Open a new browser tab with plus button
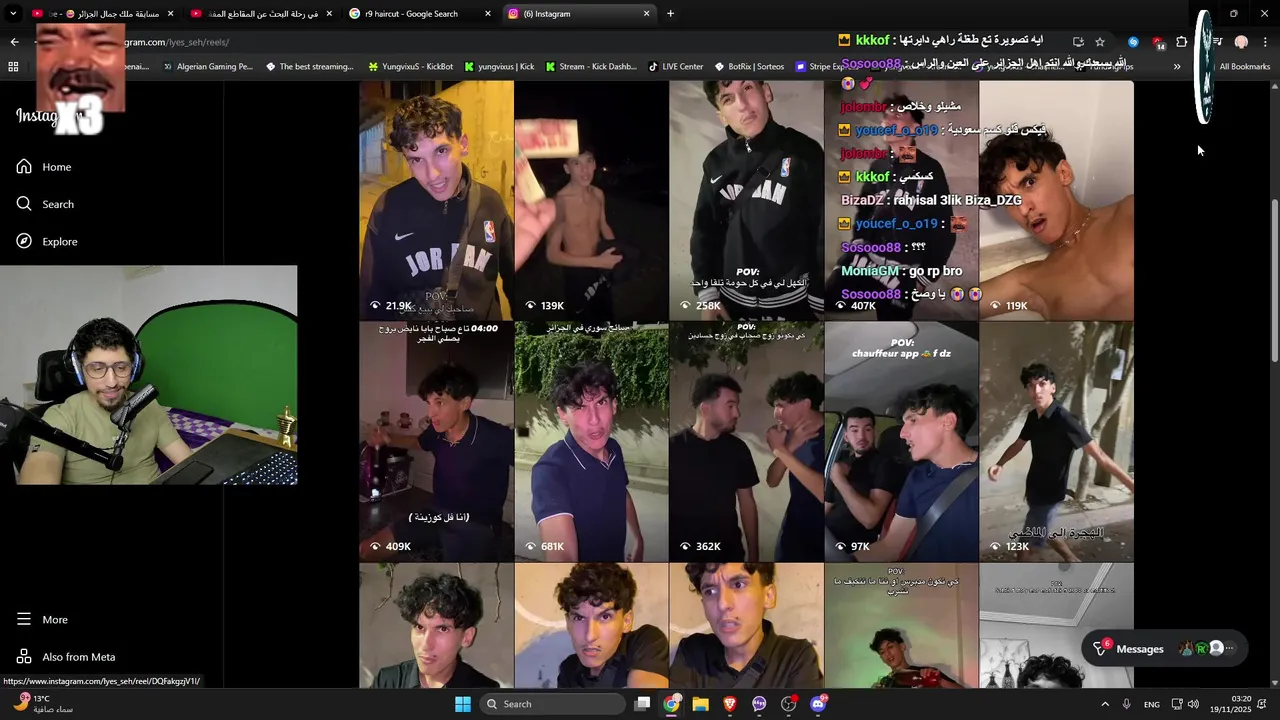 point(670,13)
